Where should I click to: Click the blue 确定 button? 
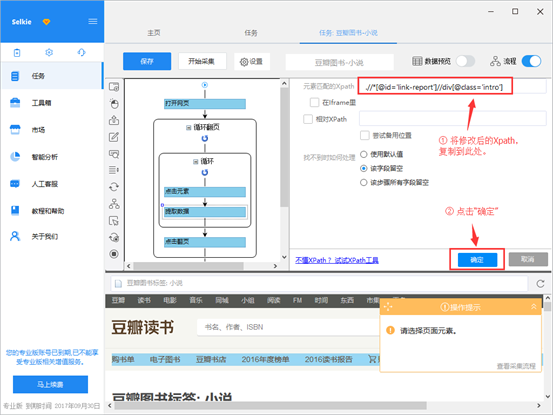pos(477,260)
